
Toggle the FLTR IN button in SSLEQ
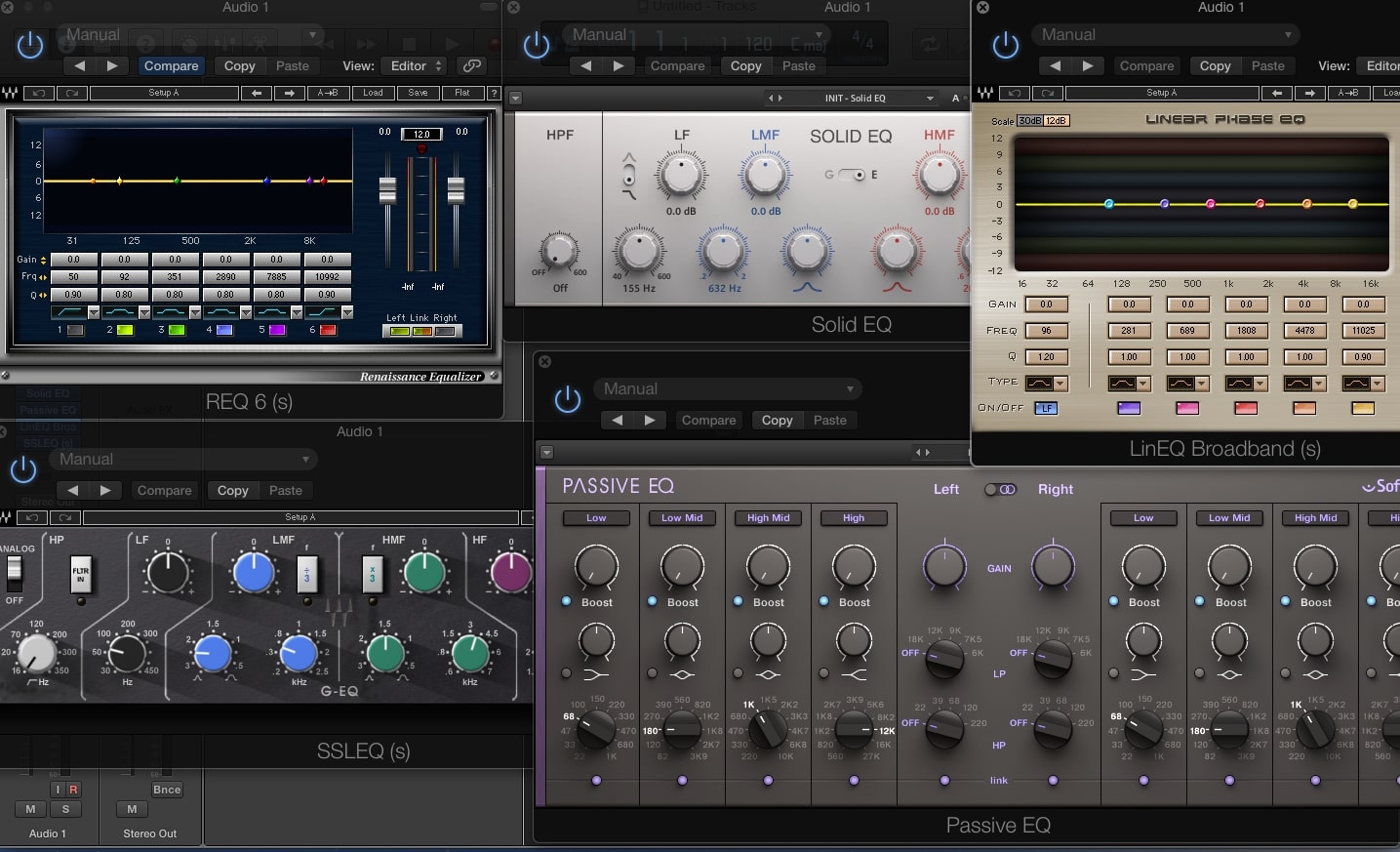tap(81, 574)
